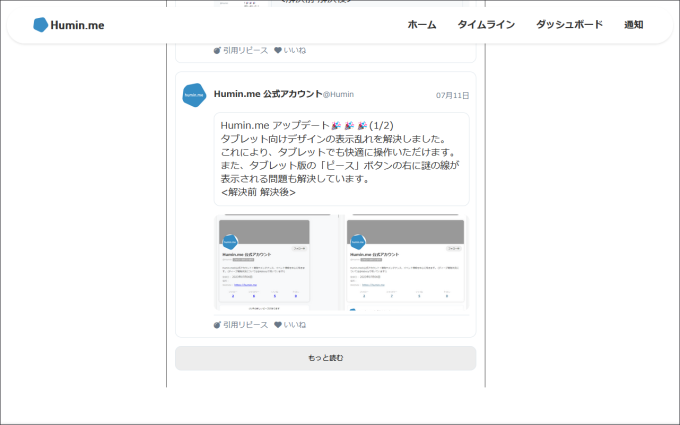Click the <解決前 解決後> text line

[258, 192]
